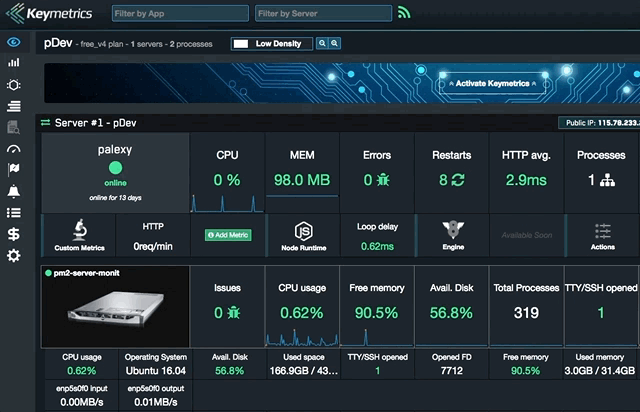640x412 pixels.
Task: Click the Ubuntu 16.04 operating system text
Action: tap(156, 371)
